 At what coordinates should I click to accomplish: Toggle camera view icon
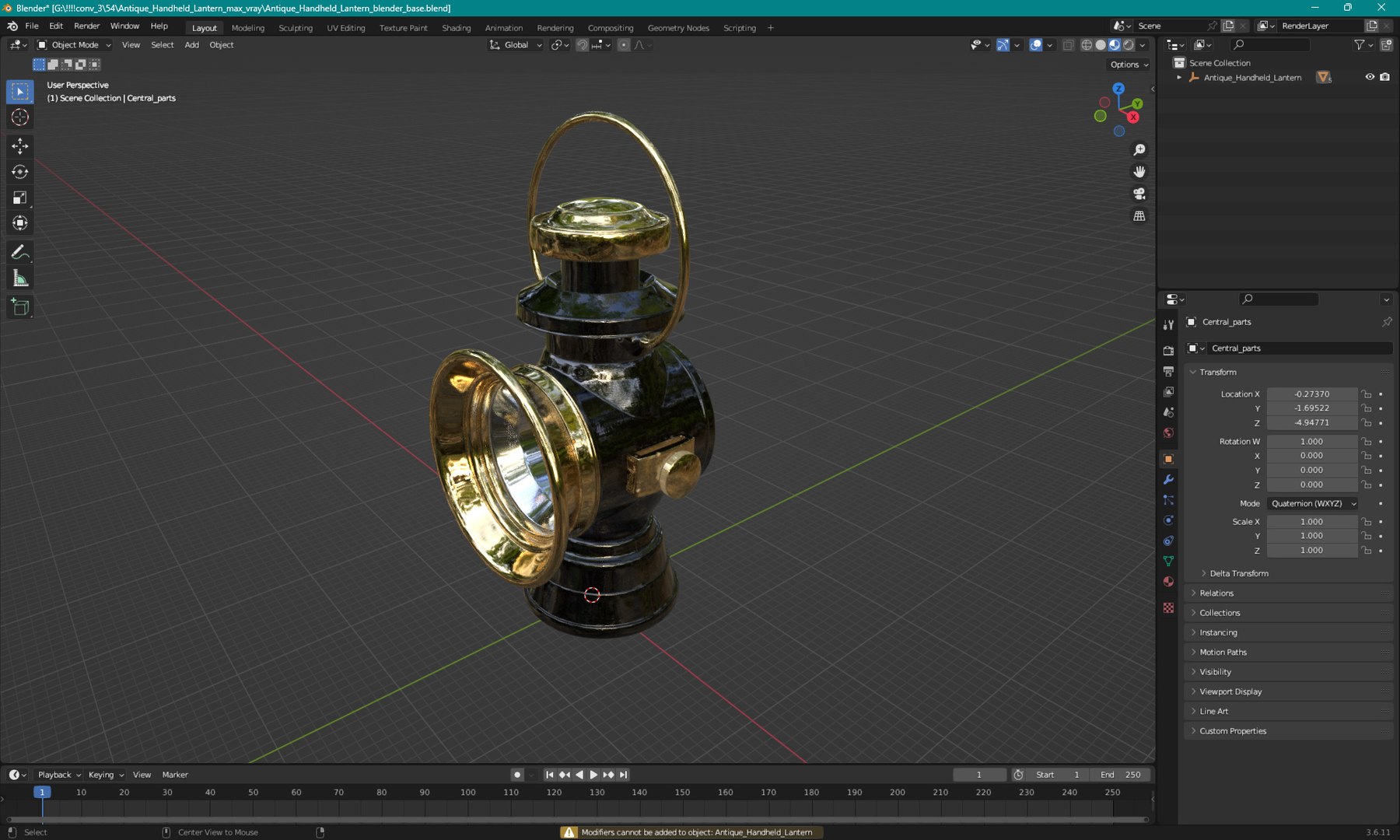(x=1139, y=194)
